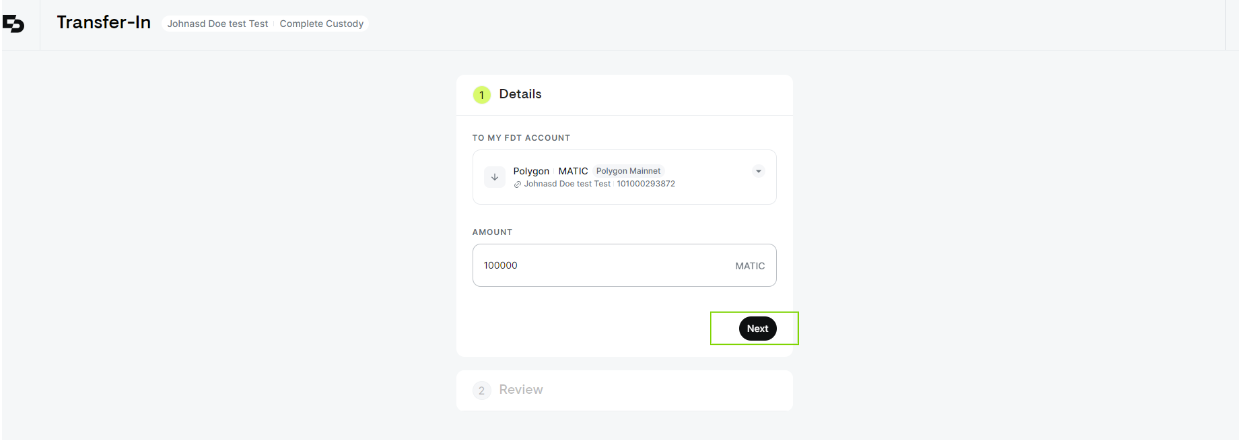Click account number 101000293872

point(646,184)
